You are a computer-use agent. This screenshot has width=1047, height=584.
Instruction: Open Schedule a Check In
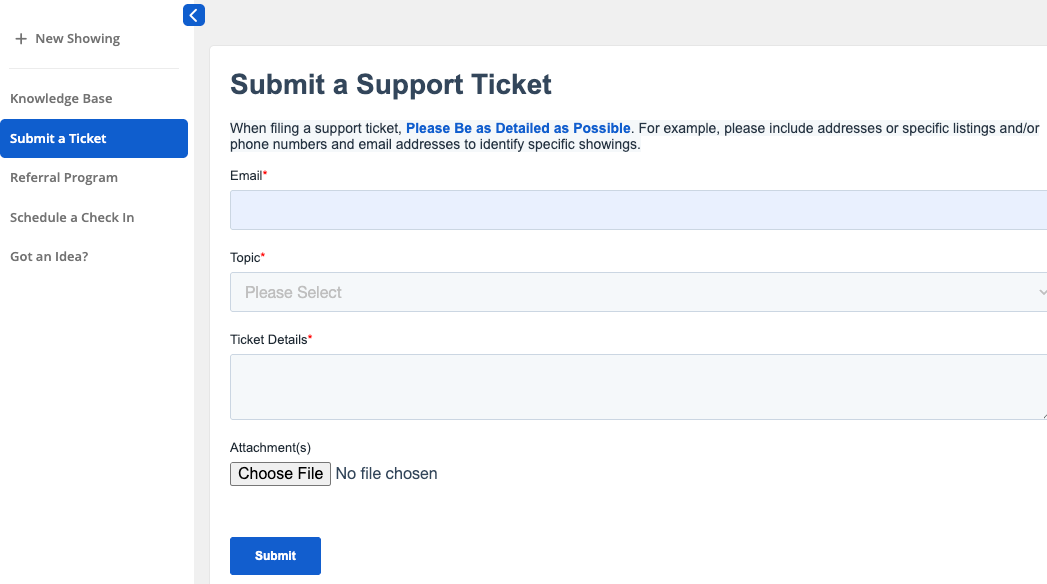pos(72,218)
